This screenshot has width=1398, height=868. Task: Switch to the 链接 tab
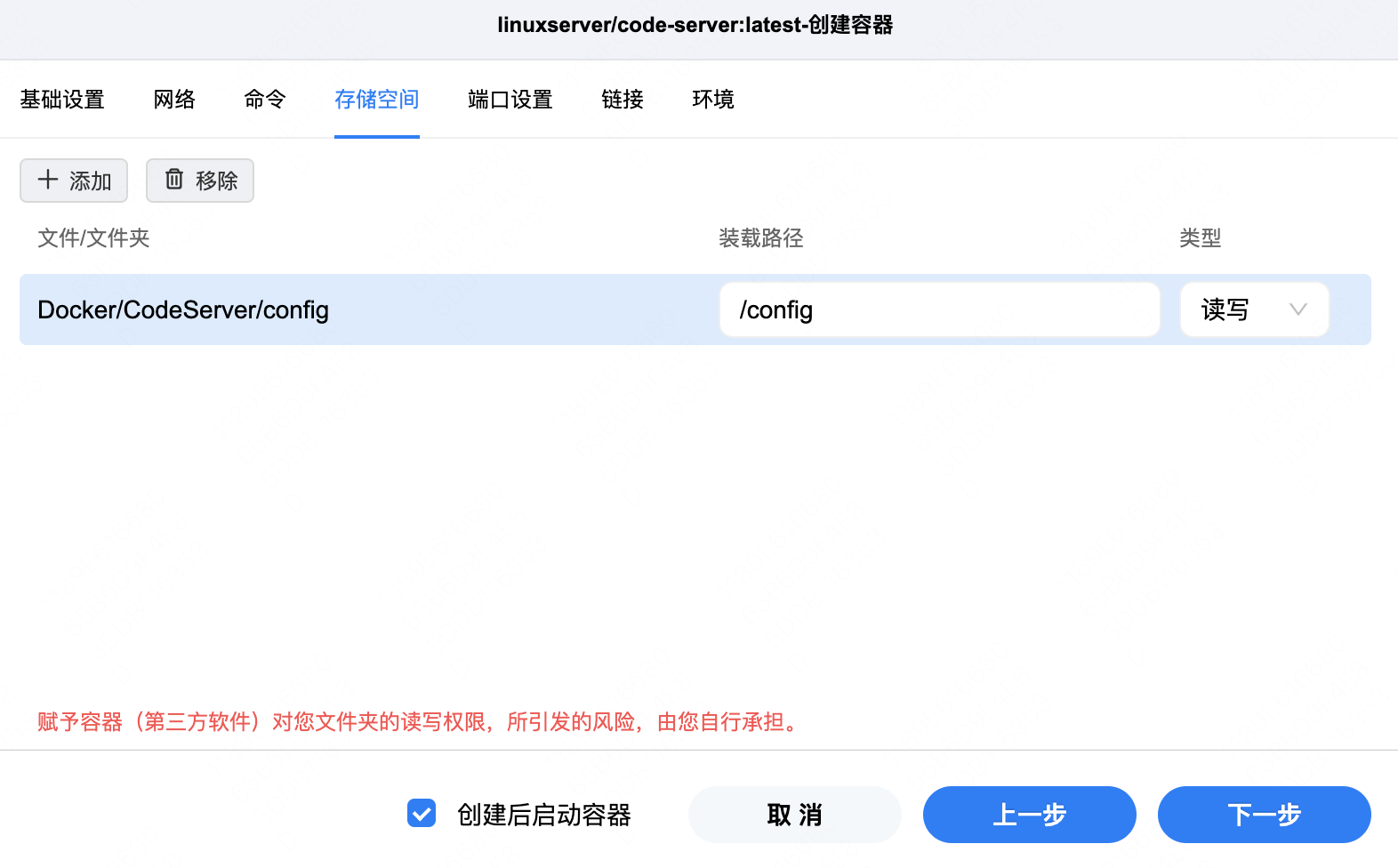tap(623, 100)
